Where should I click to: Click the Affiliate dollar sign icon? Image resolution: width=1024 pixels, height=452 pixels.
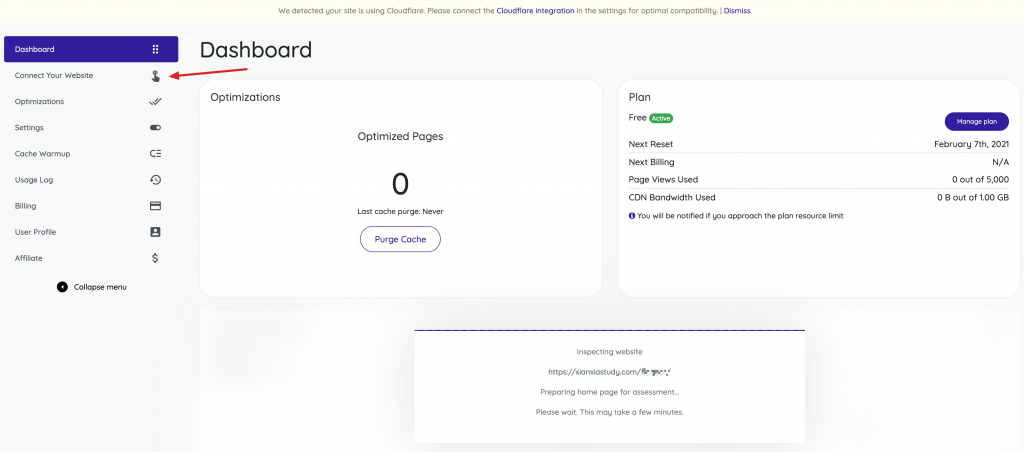(155, 258)
